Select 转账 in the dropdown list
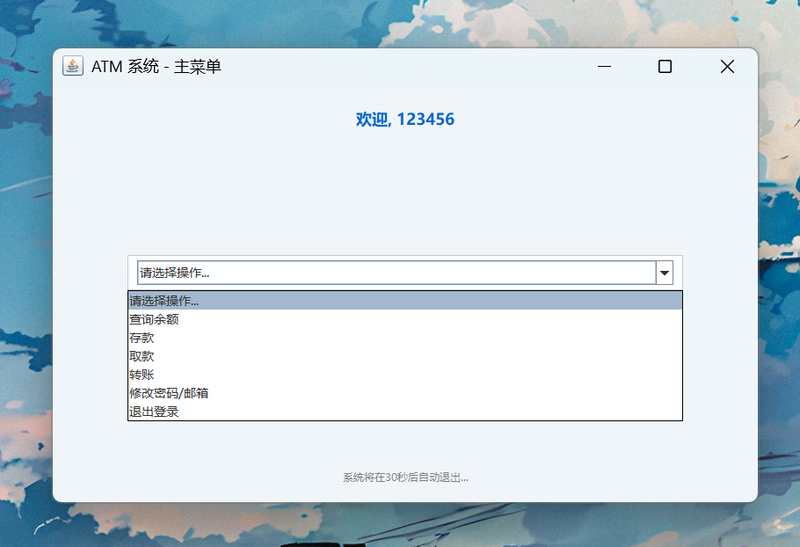 coord(405,375)
